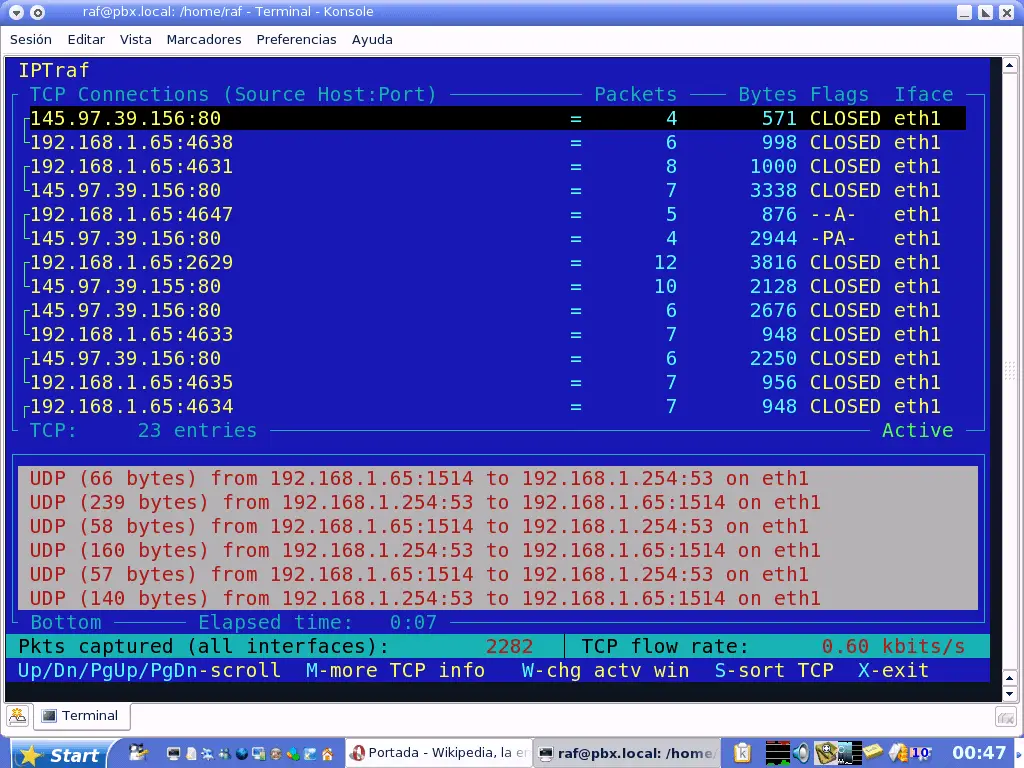Click the penguin-with-key icon next to Start
The height and width of the screenshot is (768, 1024).
[x=138, y=752]
